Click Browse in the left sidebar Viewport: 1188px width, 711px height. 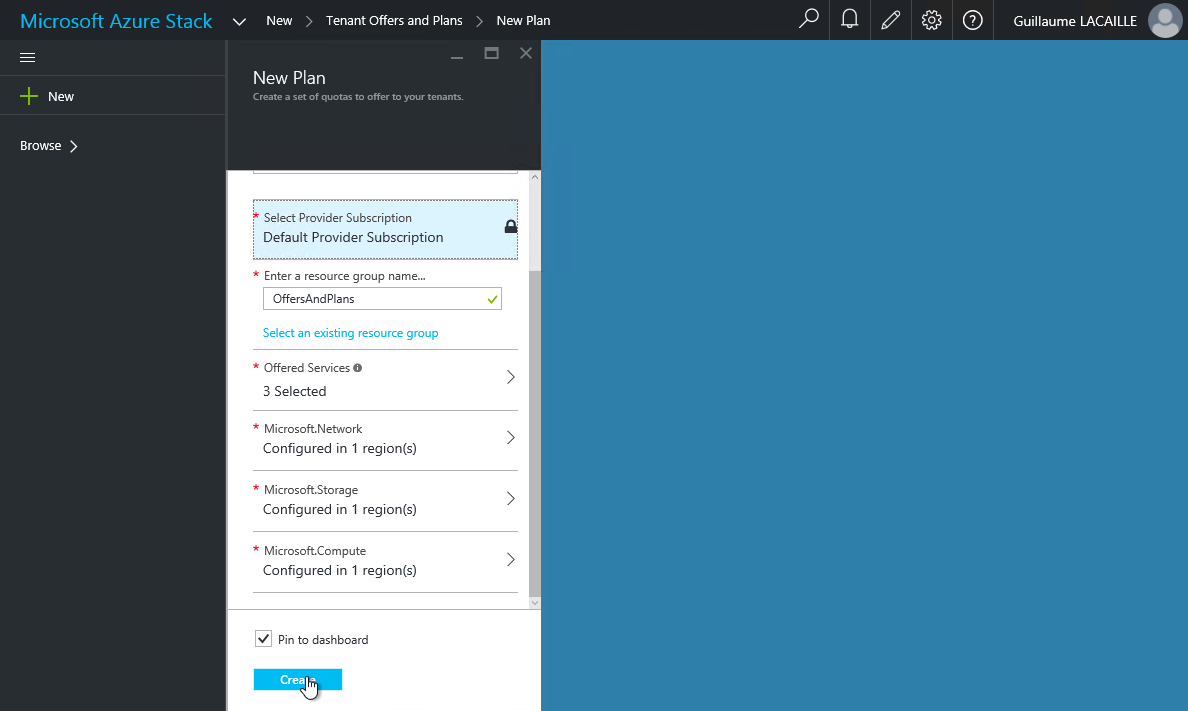[x=40, y=146]
